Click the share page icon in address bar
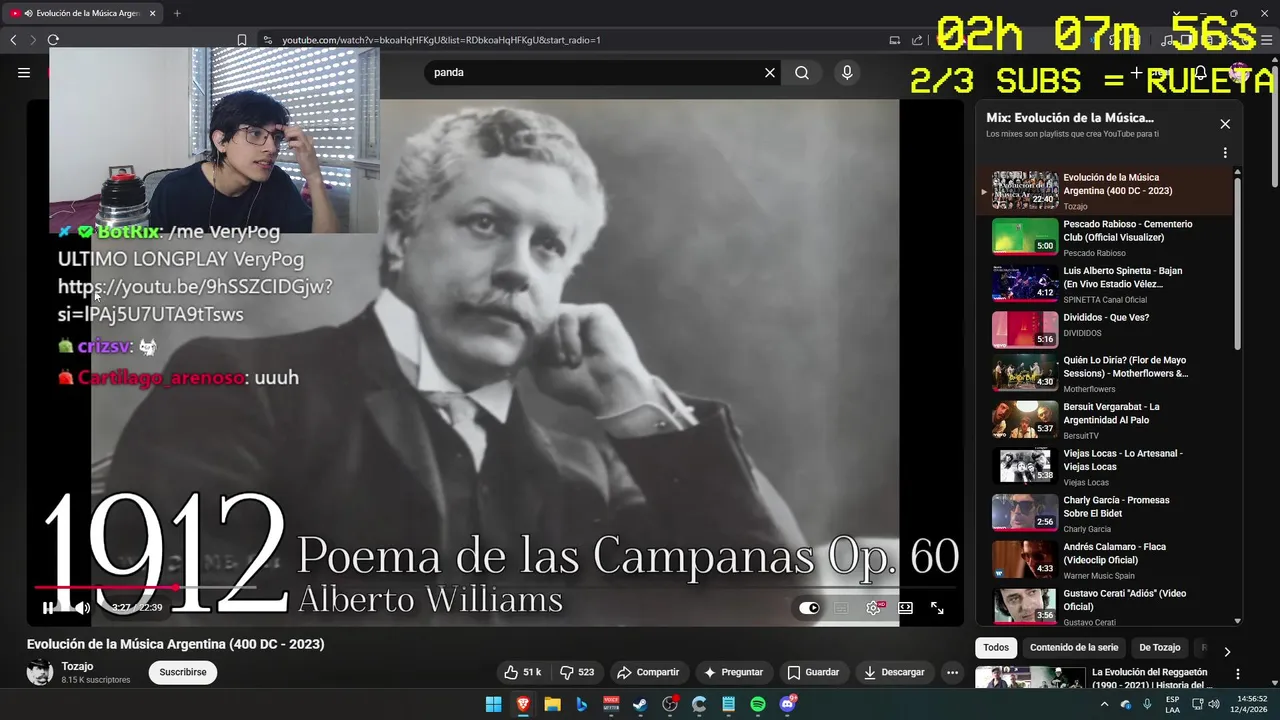 tap(917, 40)
